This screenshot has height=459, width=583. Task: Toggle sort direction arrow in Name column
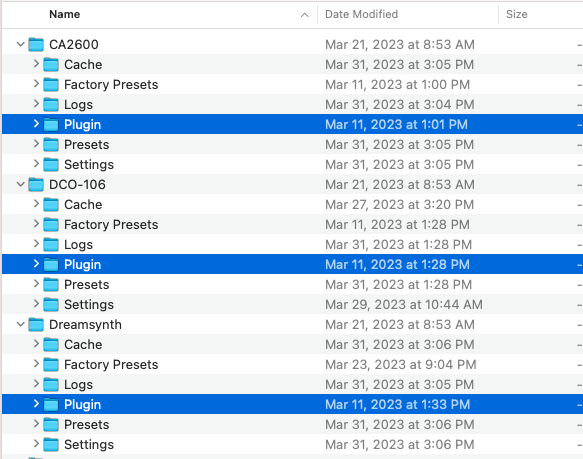point(305,15)
